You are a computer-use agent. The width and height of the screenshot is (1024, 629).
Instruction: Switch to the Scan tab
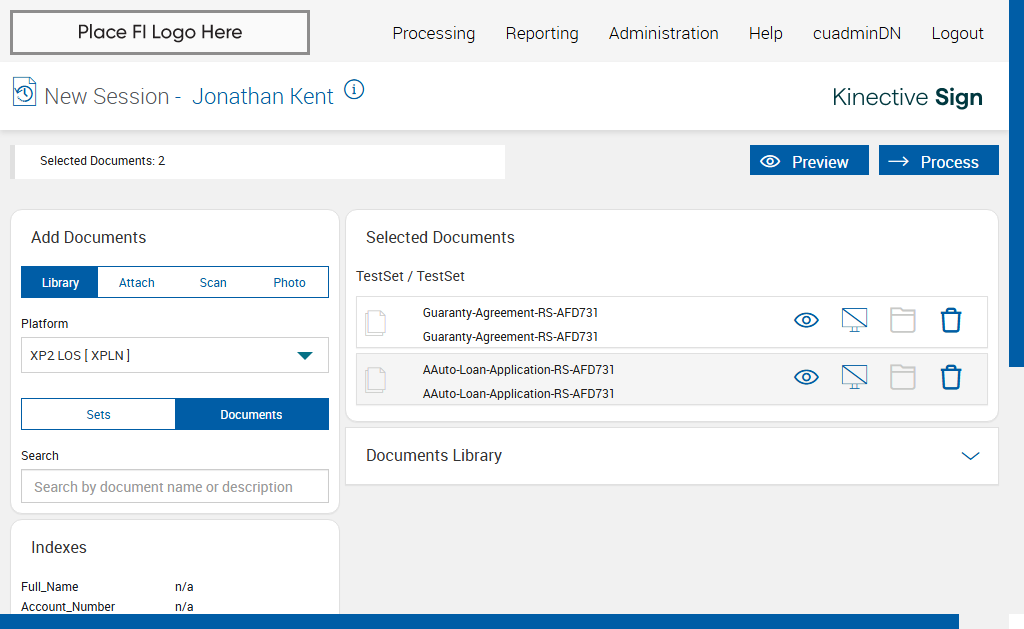213,282
